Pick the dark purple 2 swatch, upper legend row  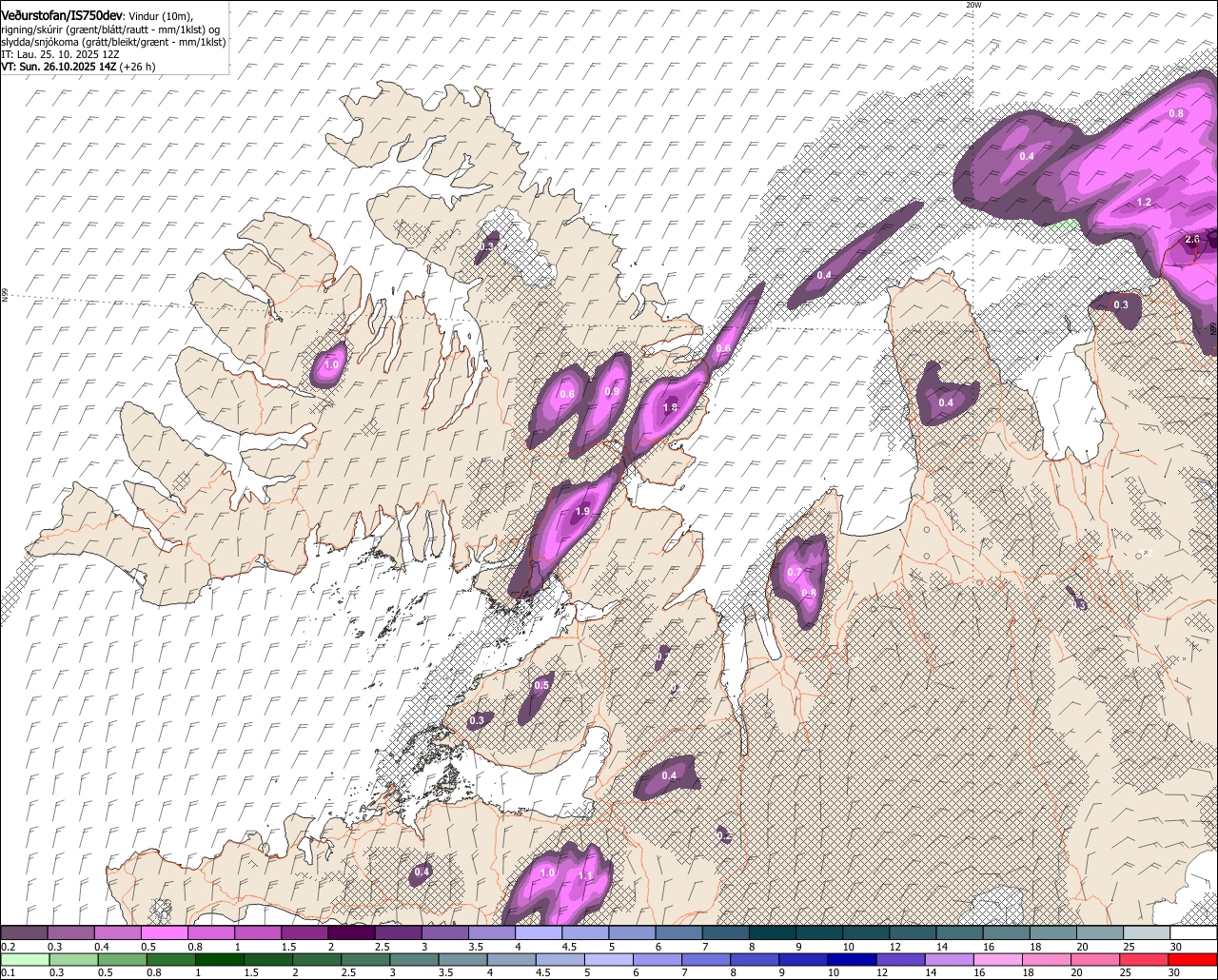tap(351, 933)
